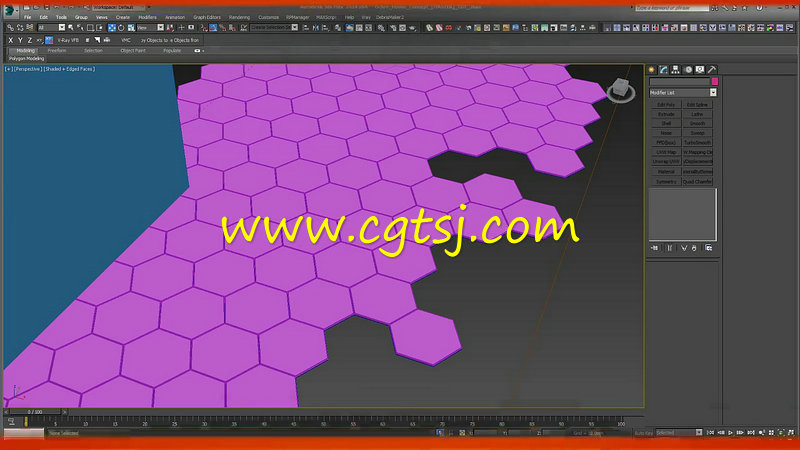
Task: Open the Rendering menu
Action: [x=239, y=17]
